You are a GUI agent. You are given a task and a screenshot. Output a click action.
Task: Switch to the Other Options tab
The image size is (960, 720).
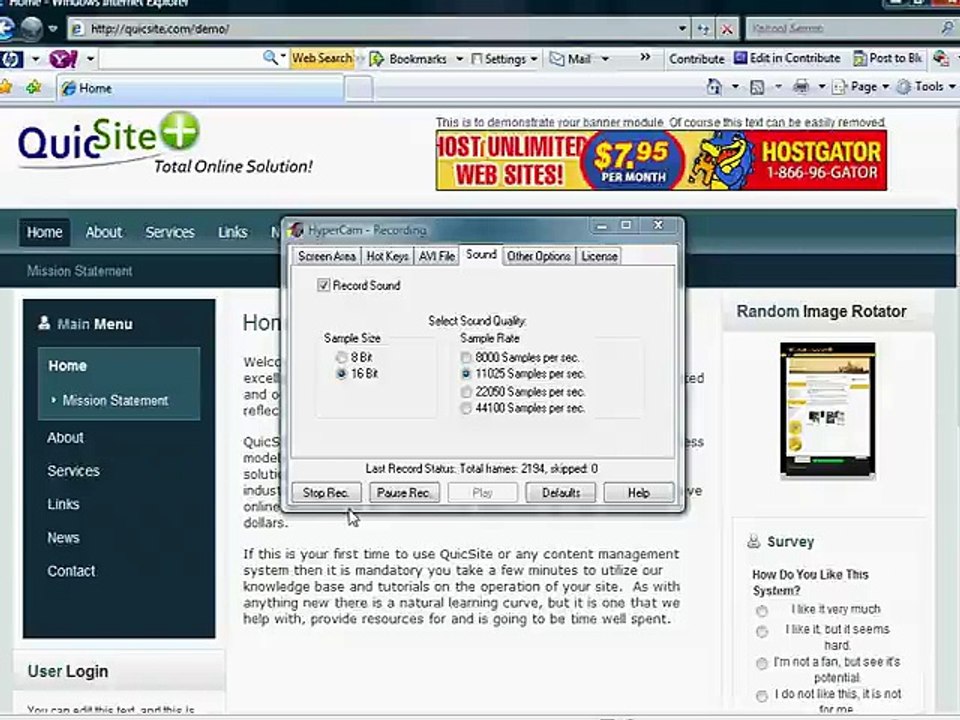click(x=539, y=256)
